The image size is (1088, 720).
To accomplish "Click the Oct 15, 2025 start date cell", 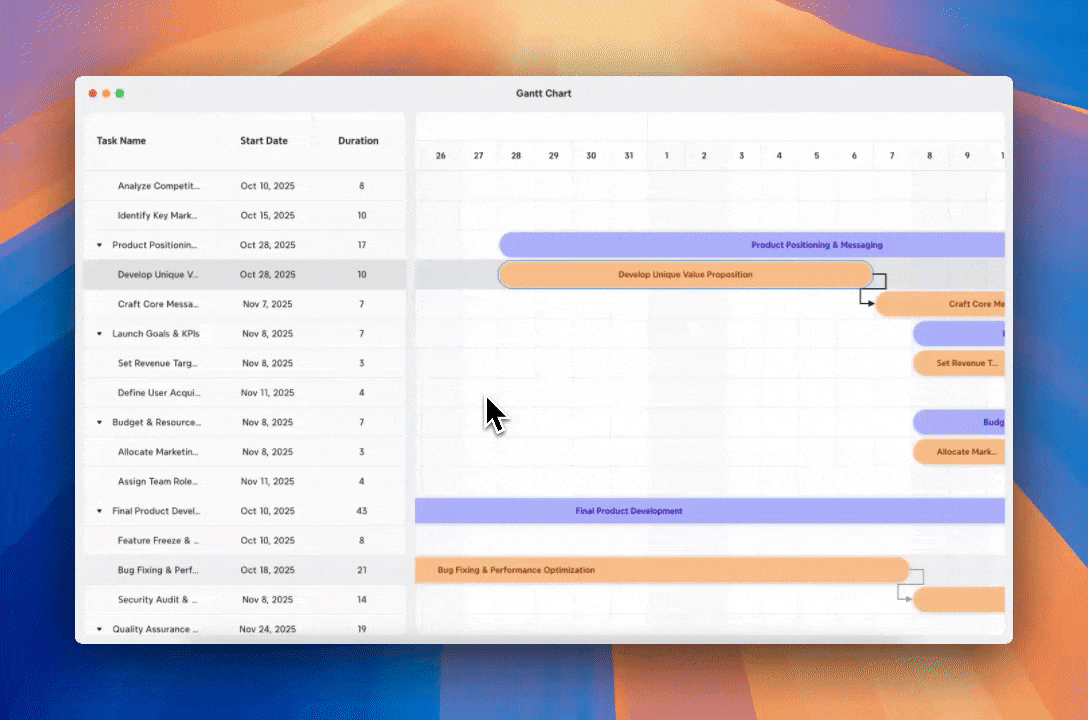I will (x=268, y=216).
